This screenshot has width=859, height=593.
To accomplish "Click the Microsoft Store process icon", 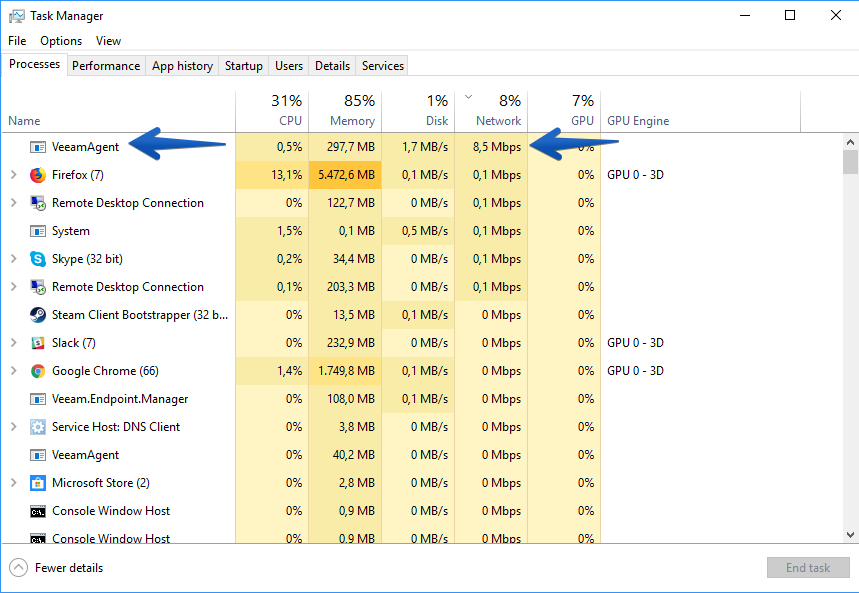I will [x=38, y=483].
